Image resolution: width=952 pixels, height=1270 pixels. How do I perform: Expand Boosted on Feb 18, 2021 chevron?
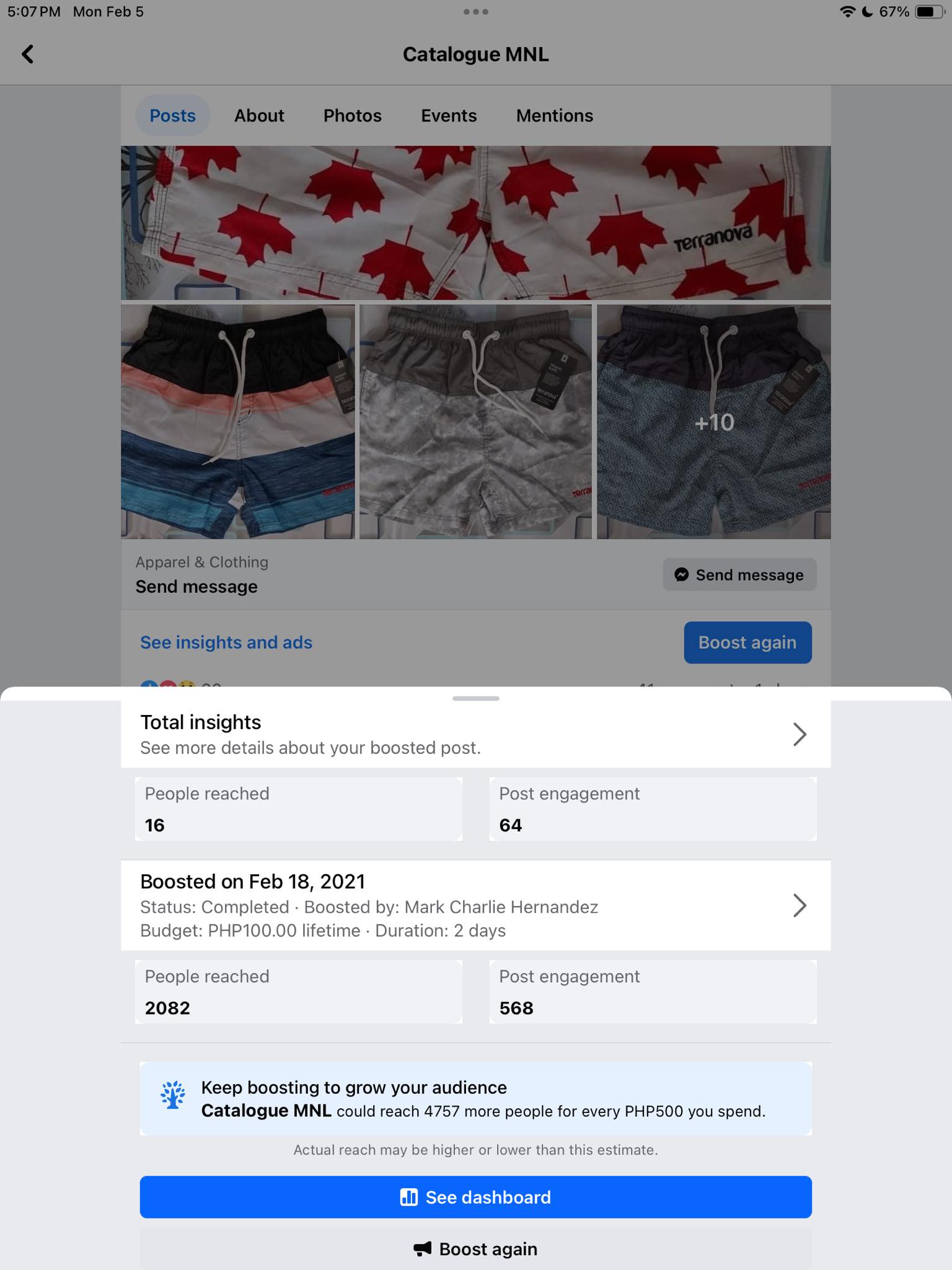tap(800, 905)
